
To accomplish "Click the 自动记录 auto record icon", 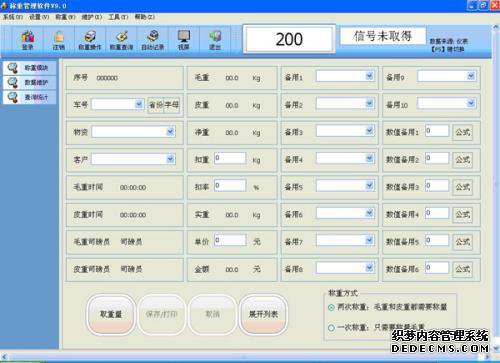I will pyautogui.click(x=153, y=40).
